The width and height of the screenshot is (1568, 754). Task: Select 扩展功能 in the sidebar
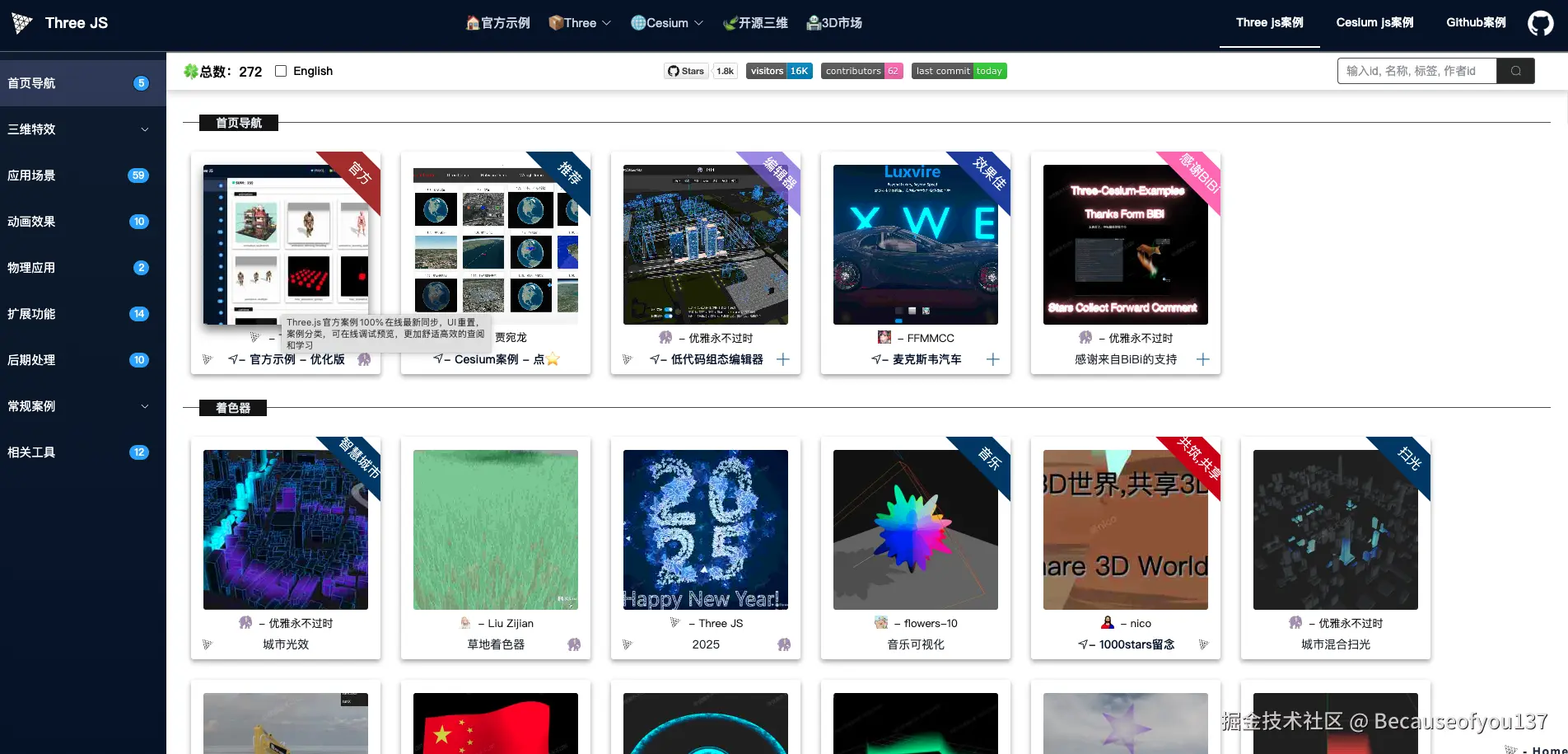83,314
